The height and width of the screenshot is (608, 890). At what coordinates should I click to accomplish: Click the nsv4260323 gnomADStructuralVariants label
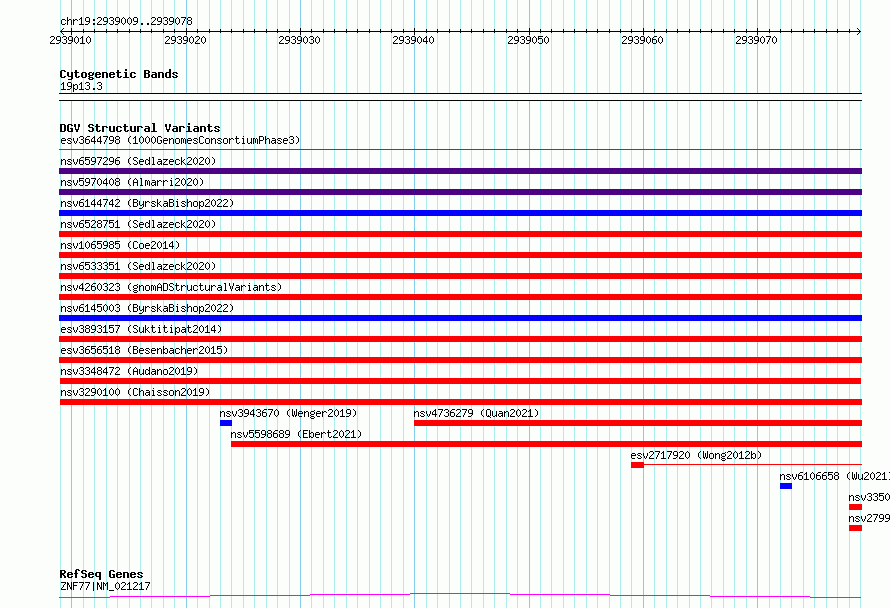pyautogui.click(x=171, y=287)
